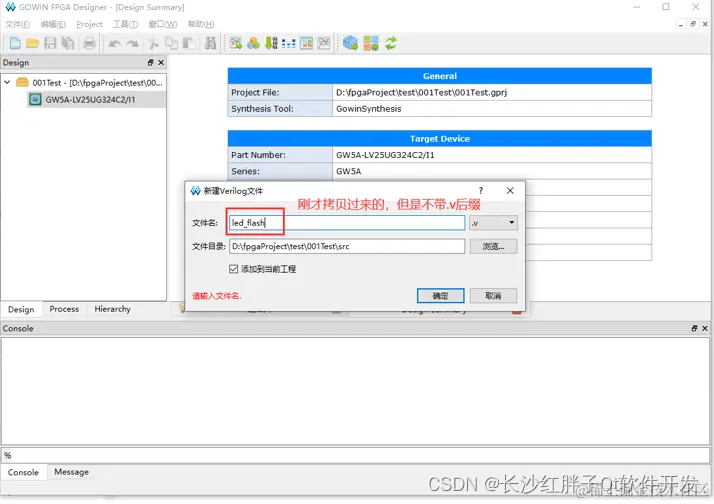Click the Undo toolbar icon
Image resolution: width=714 pixels, height=504 pixels.
point(115,44)
